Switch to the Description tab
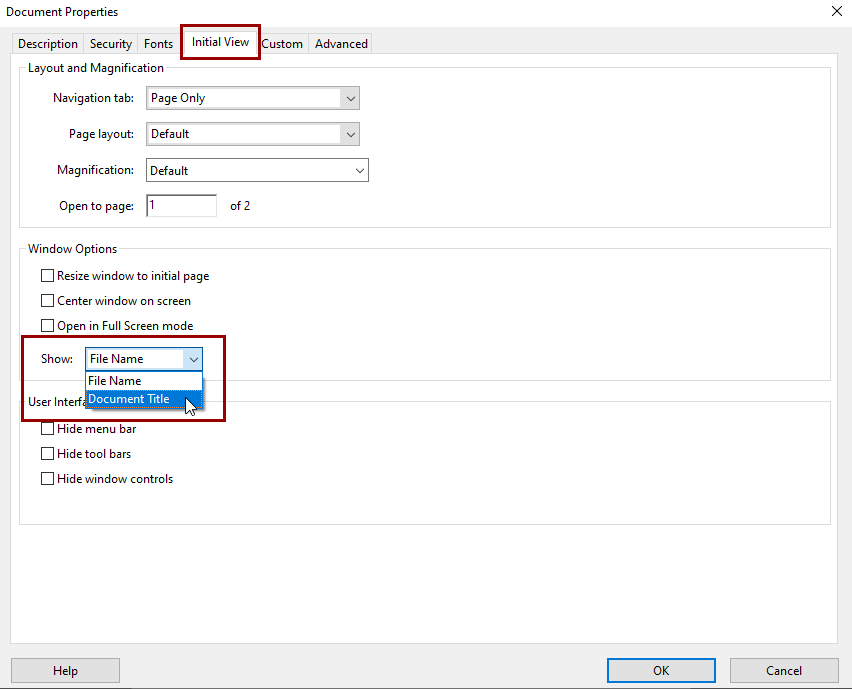 pos(48,43)
